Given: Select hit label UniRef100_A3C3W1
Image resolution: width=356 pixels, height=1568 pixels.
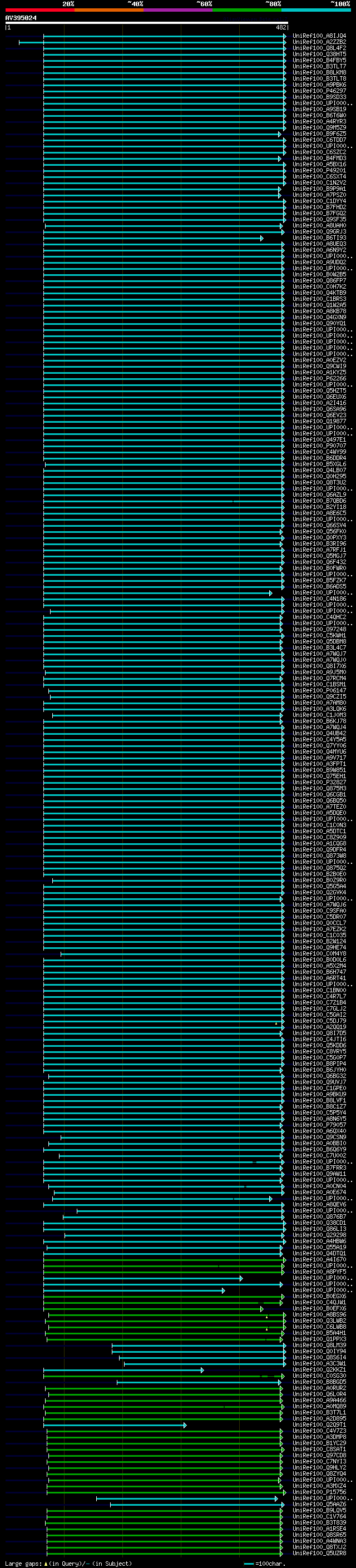Looking at the screenshot, I should (x=319, y=1363).
